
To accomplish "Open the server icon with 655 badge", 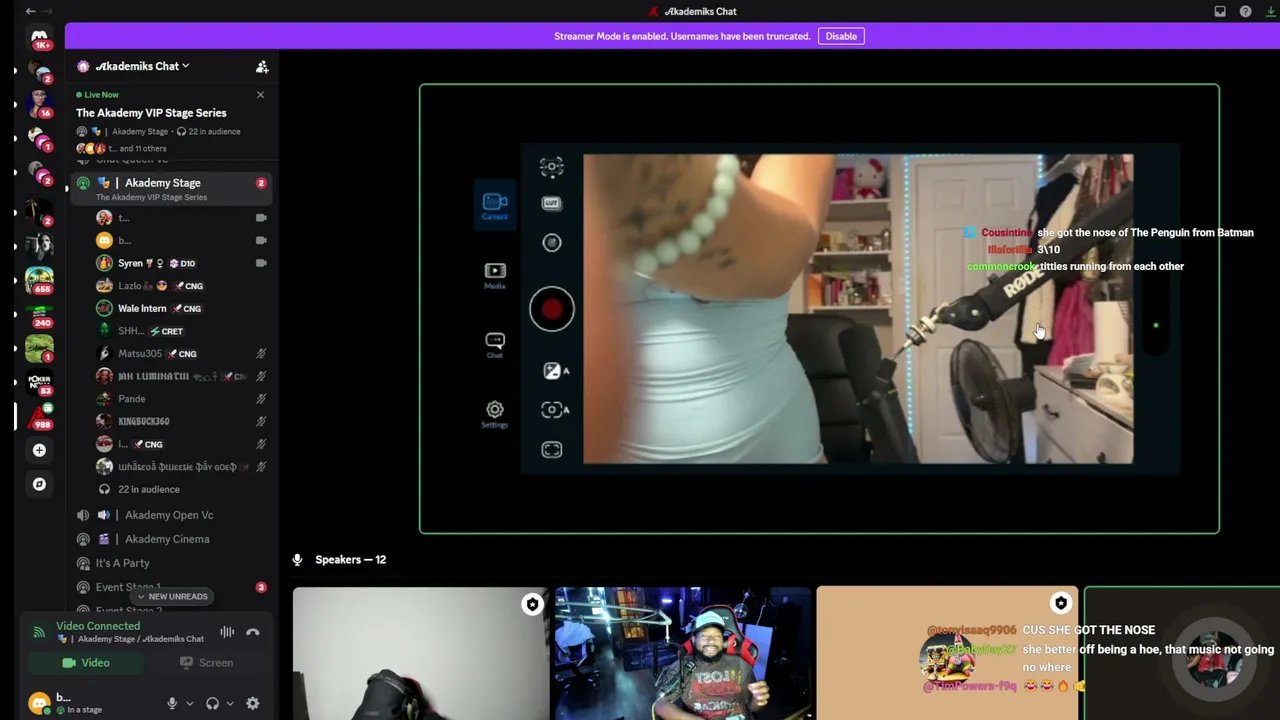I will click(39, 279).
